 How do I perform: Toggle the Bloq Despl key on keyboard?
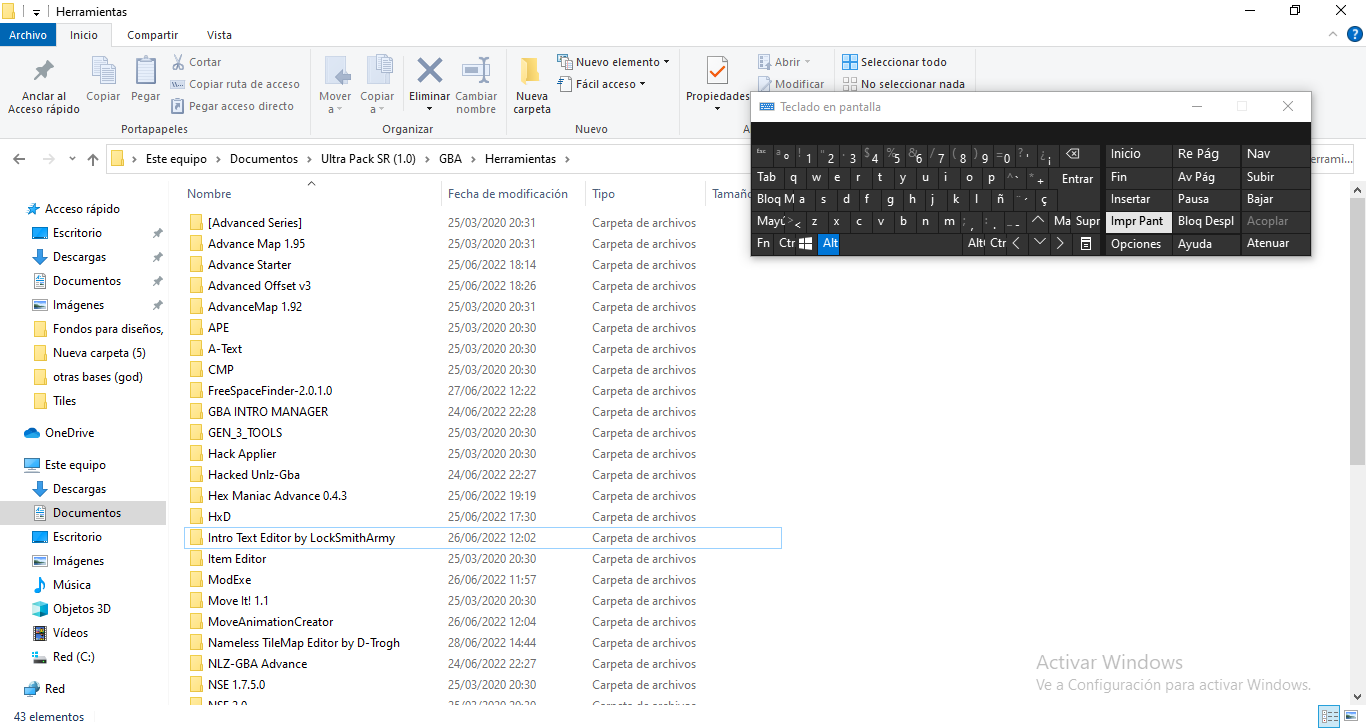pos(1205,221)
